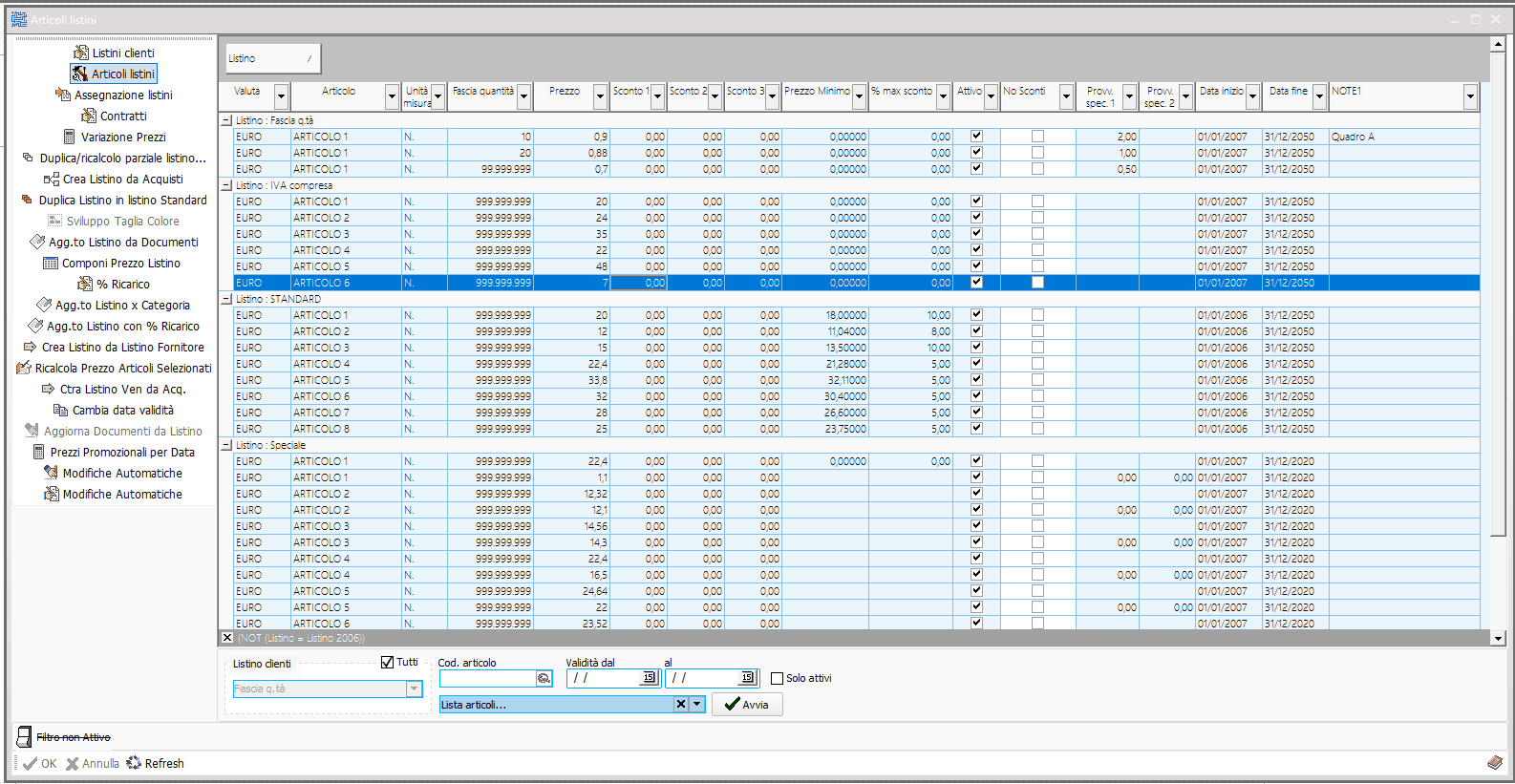Viewport: 1515px width, 784px height.
Task: Enable the Solo attivi checkbox
Action: (x=777, y=678)
